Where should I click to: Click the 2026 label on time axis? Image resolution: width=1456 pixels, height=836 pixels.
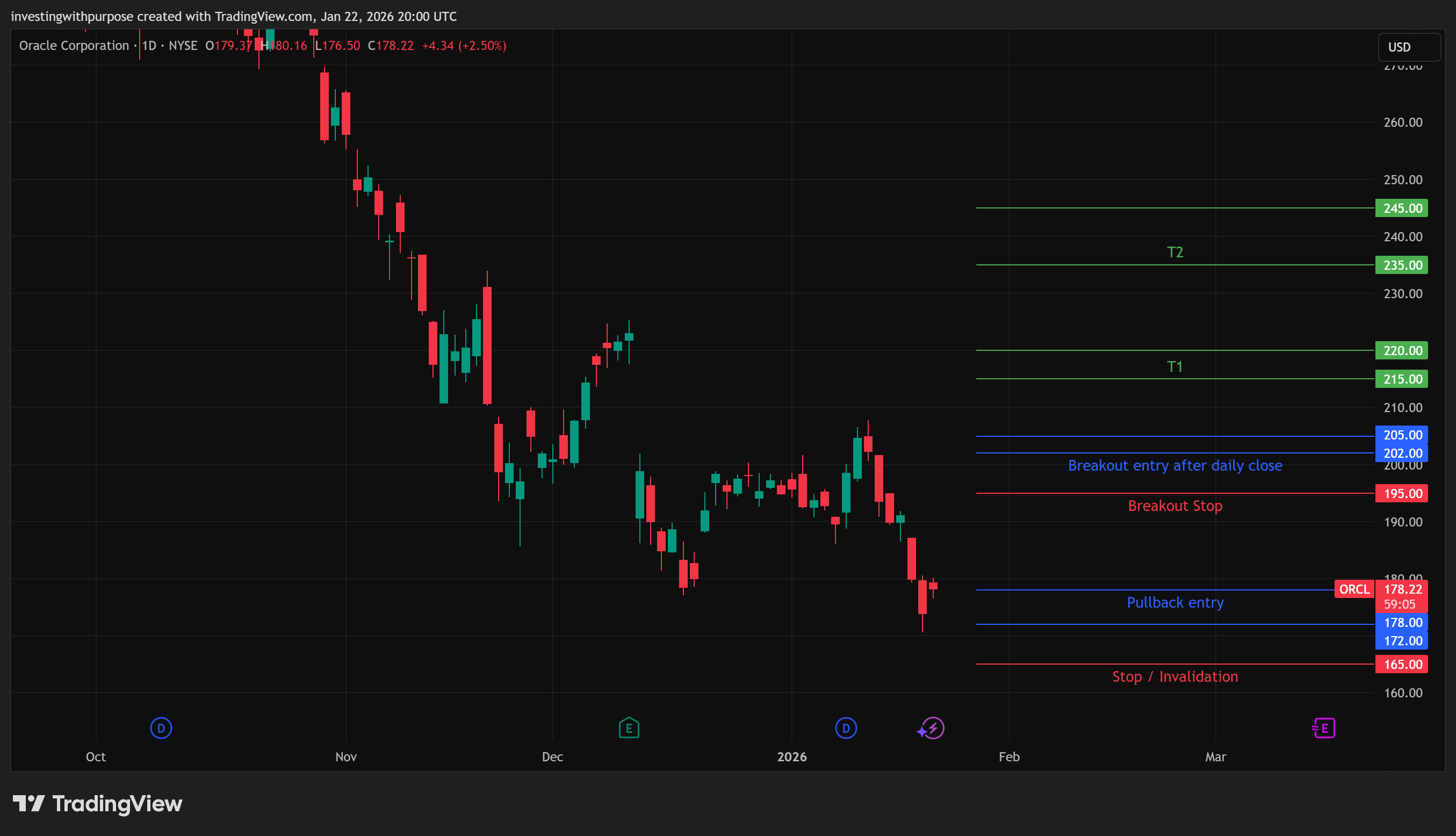click(791, 757)
